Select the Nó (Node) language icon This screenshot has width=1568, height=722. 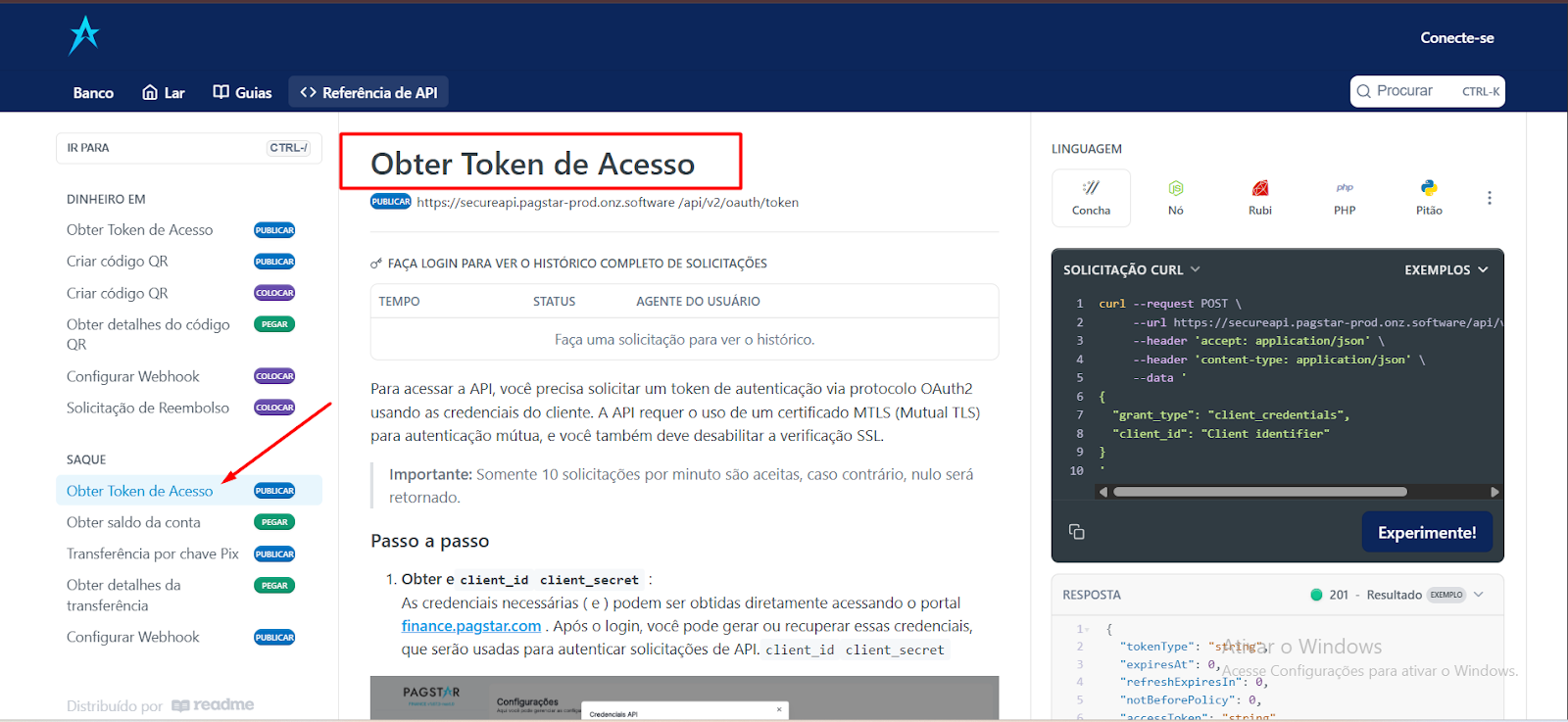1176,198
